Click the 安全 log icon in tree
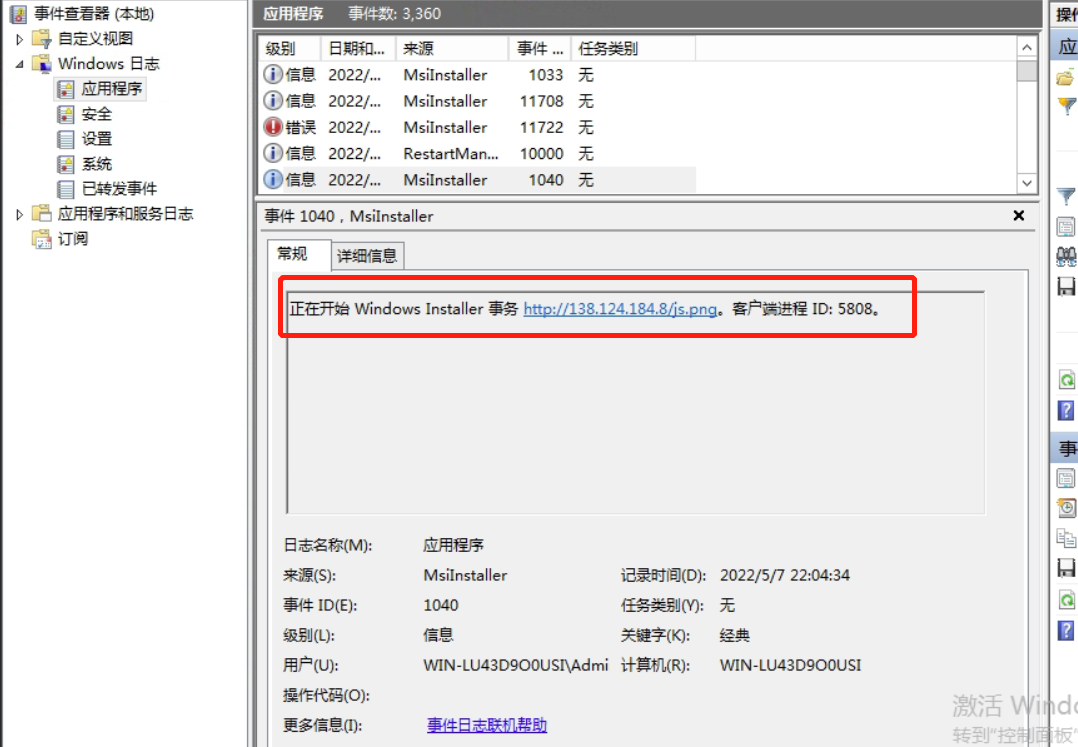 coord(66,114)
